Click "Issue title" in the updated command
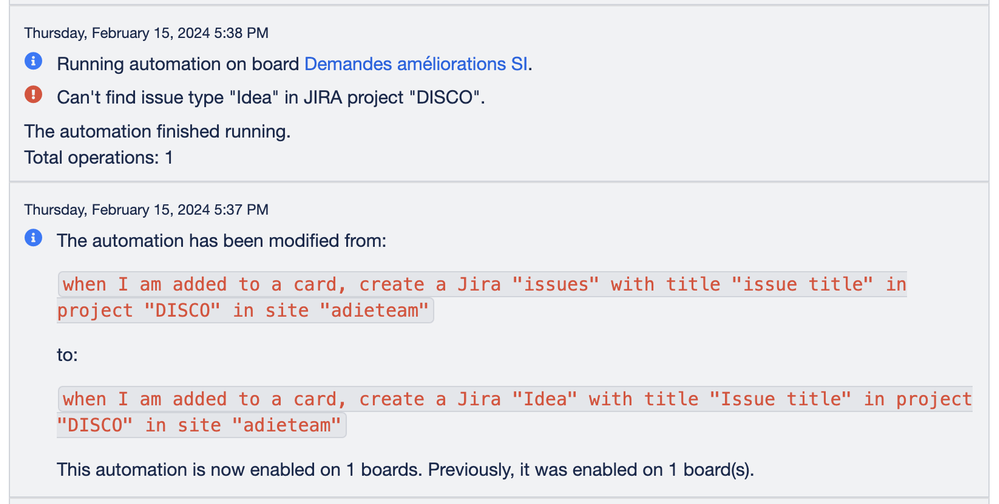Viewport: 999px width, 504px height. pos(780,399)
